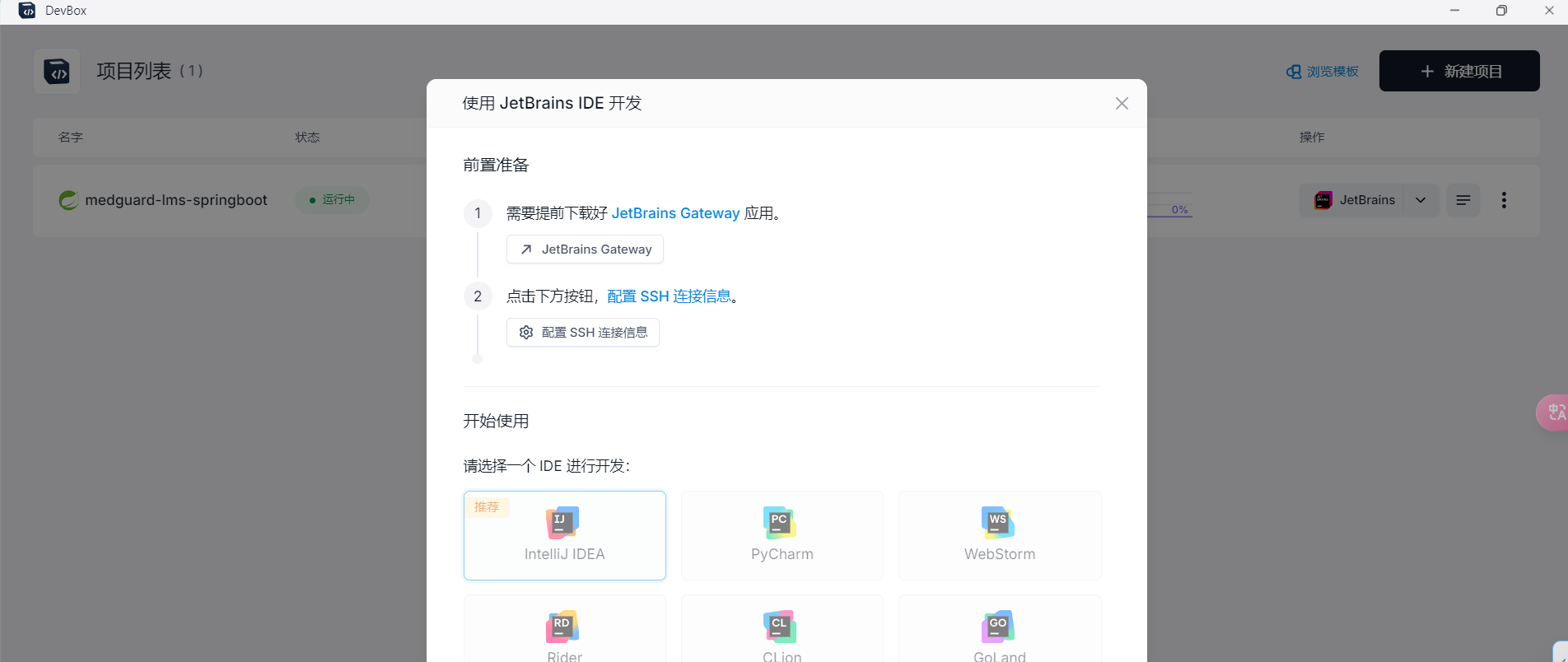Image resolution: width=1568 pixels, height=662 pixels.
Task: Select the Rider IDE card
Action: point(565,629)
